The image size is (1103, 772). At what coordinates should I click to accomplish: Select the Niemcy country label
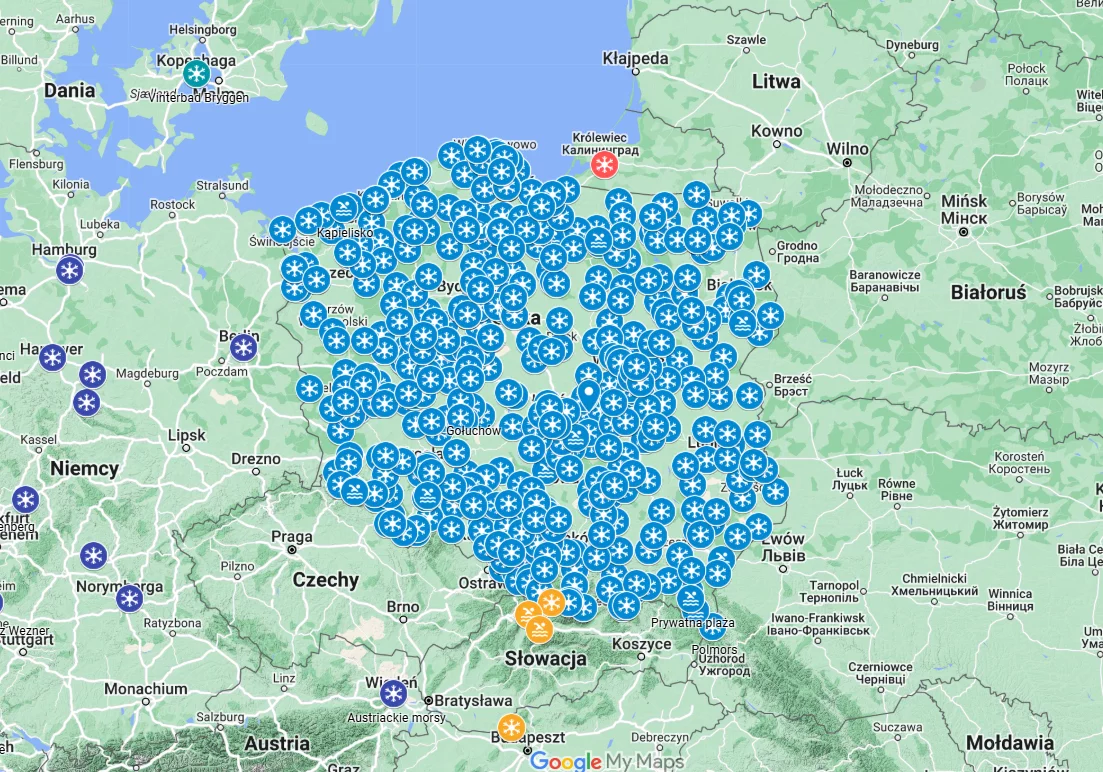(x=84, y=469)
